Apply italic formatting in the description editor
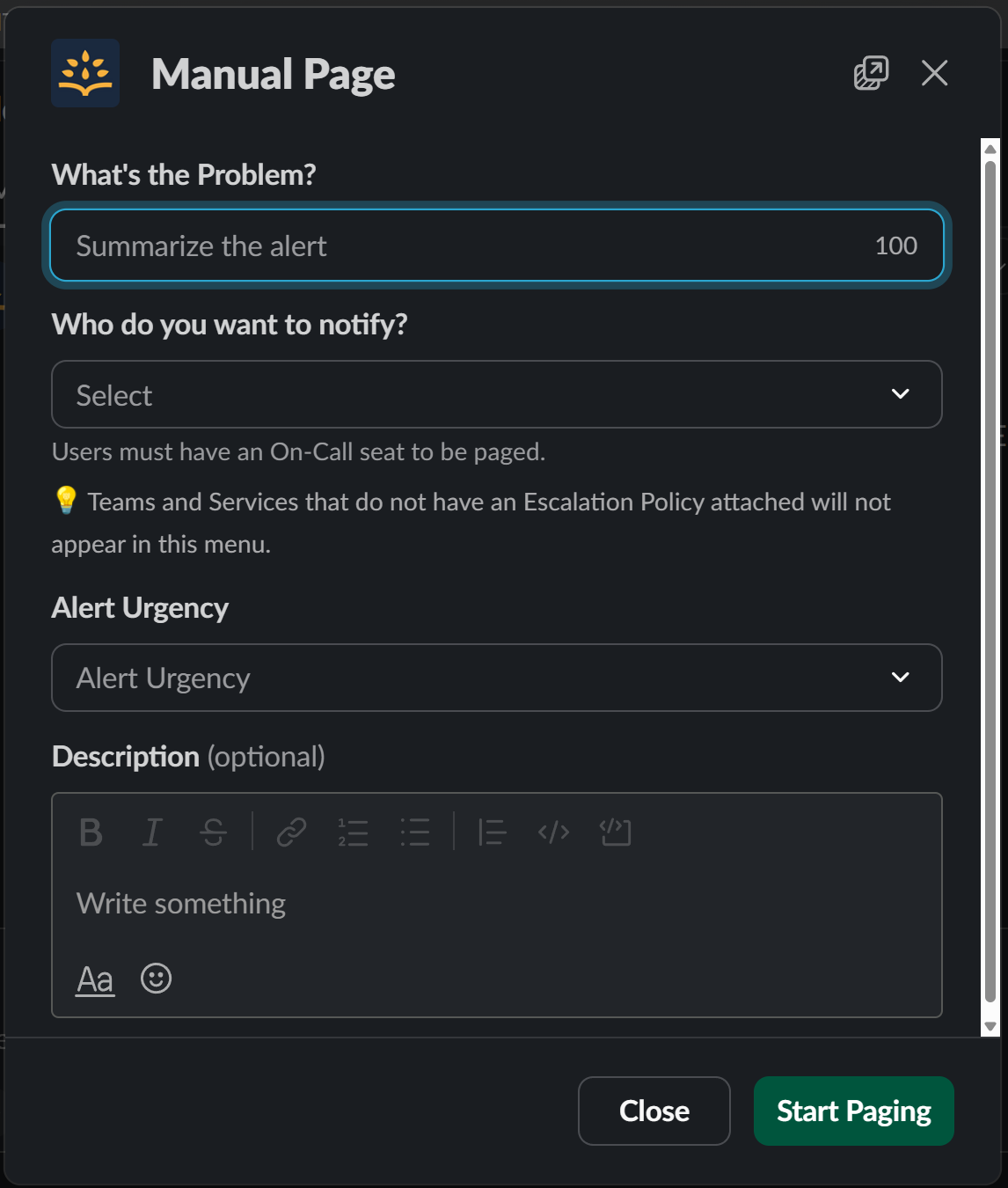Image resolution: width=1008 pixels, height=1188 pixels. 151,832
